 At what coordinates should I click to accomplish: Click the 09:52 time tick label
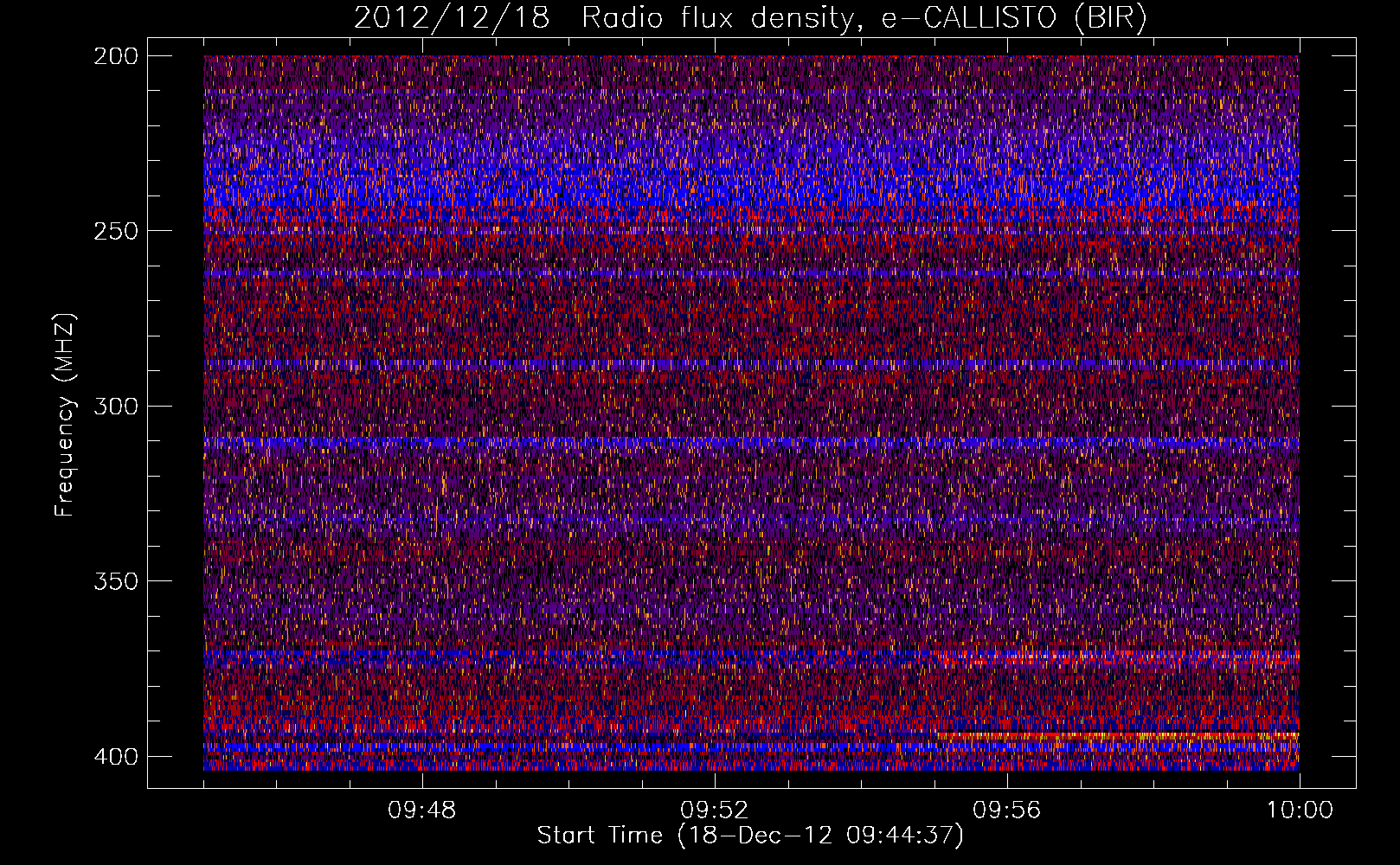point(714,811)
